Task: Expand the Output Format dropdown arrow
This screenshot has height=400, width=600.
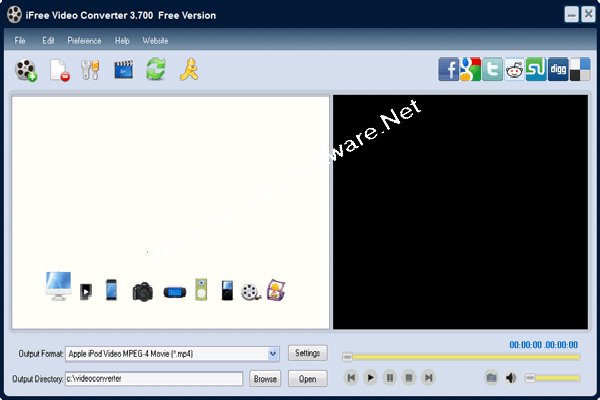Action: pos(273,354)
